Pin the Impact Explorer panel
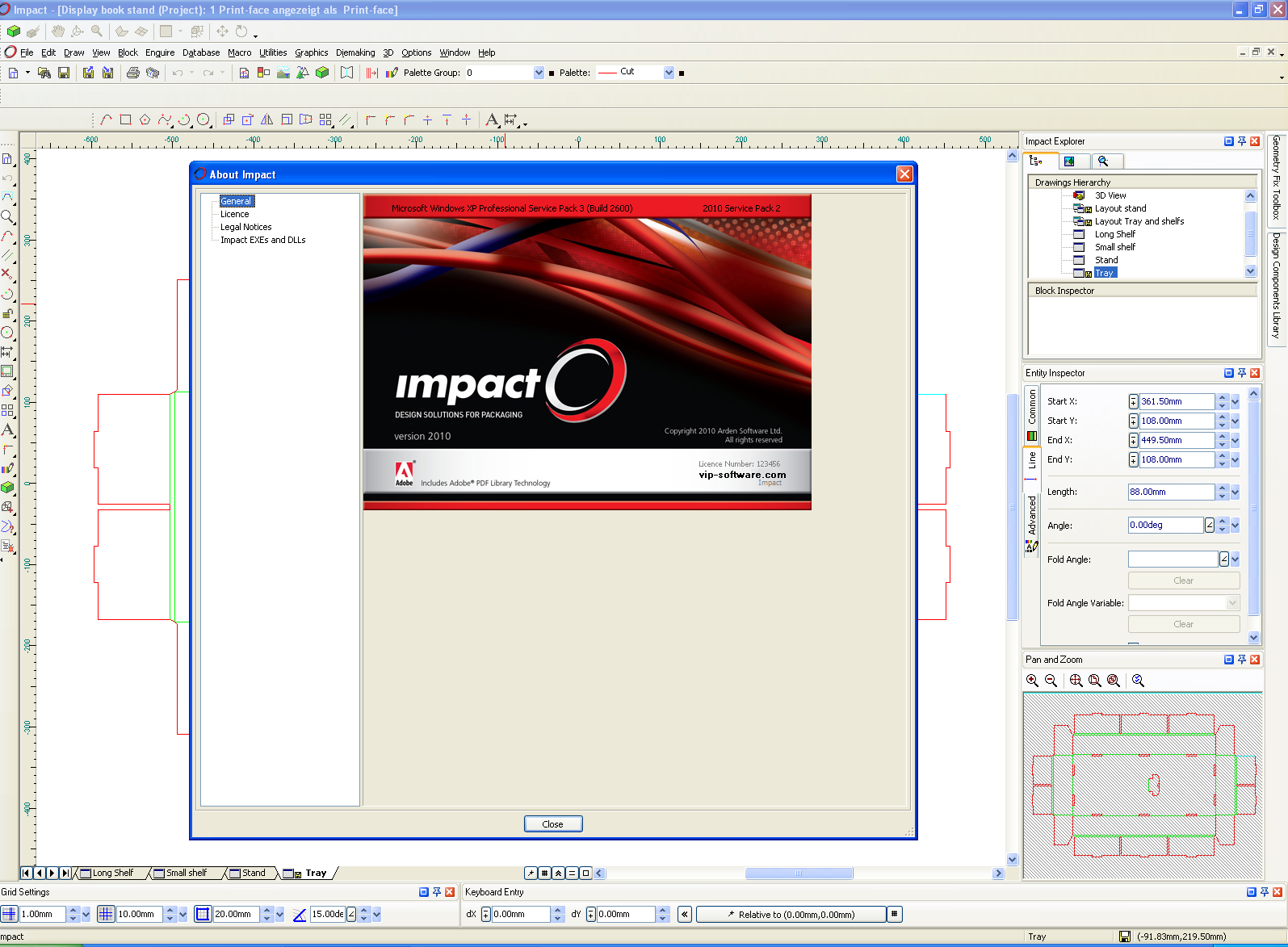The image size is (1288, 947). (x=1242, y=141)
